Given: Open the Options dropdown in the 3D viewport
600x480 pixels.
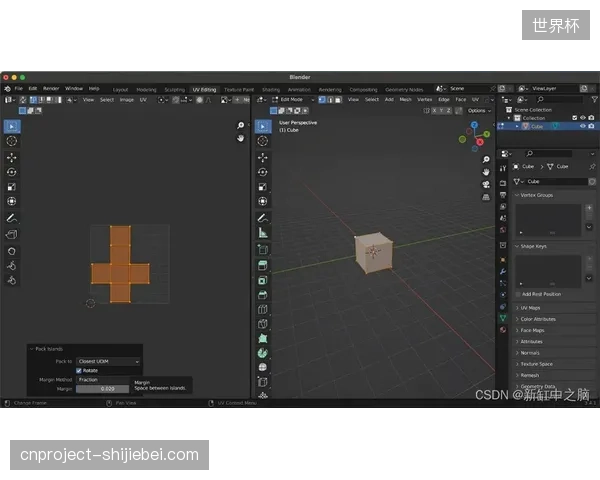Looking at the screenshot, I should click(x=479, y=111).
